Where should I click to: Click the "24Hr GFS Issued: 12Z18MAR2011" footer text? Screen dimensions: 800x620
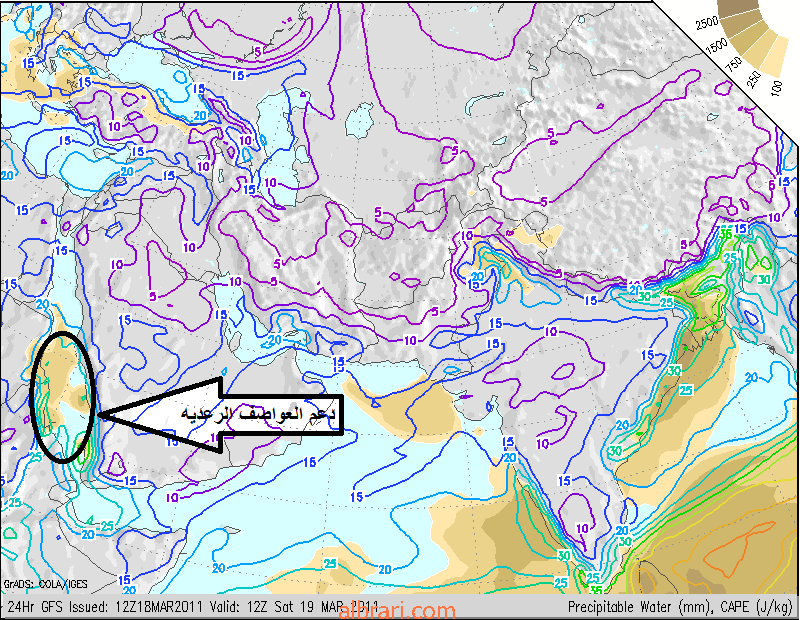pos(105,607)
